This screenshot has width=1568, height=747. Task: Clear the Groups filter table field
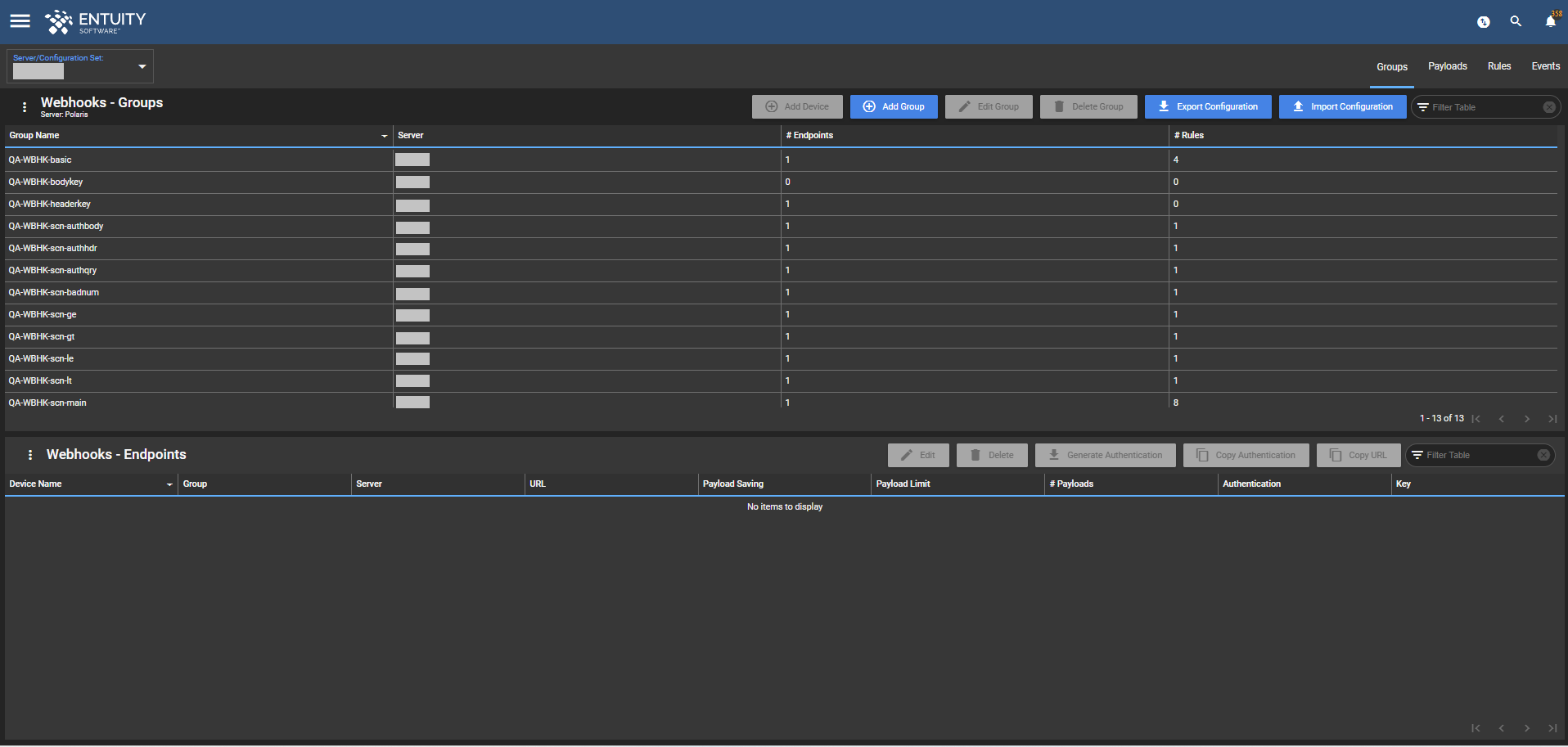point(1549,107)
